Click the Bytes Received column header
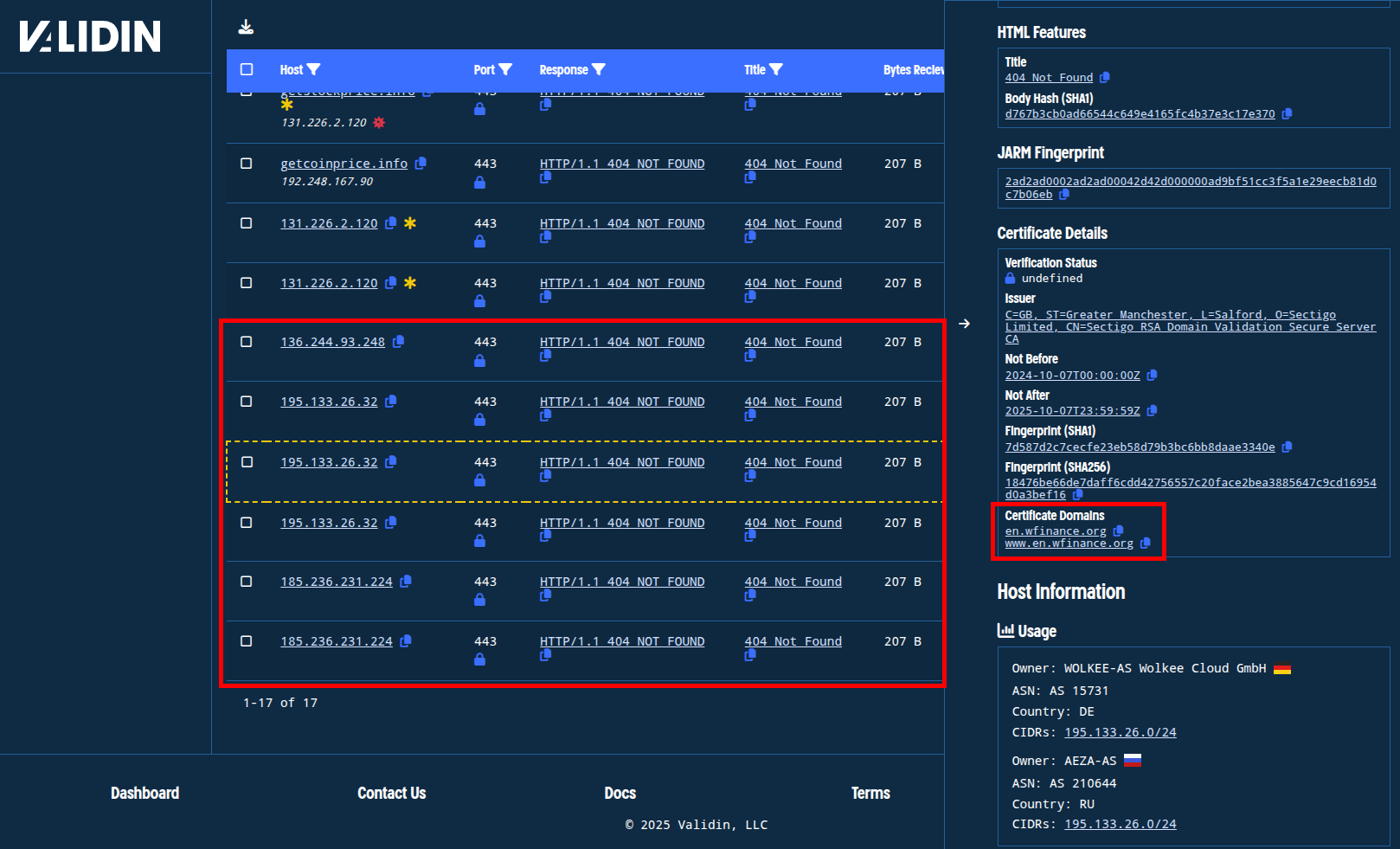Image resolution: width=1400 pixels, height=849 pixels. point(913,69)
